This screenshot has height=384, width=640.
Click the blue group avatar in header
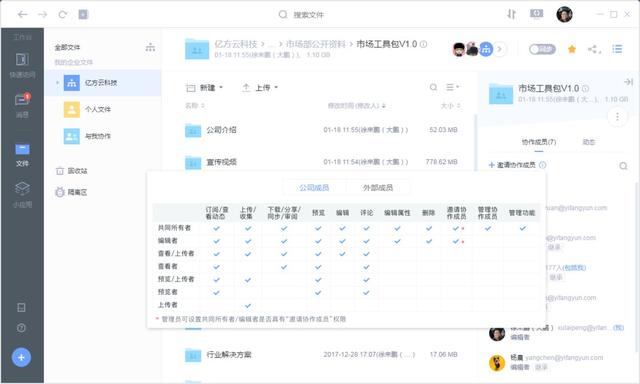[486, 49]
